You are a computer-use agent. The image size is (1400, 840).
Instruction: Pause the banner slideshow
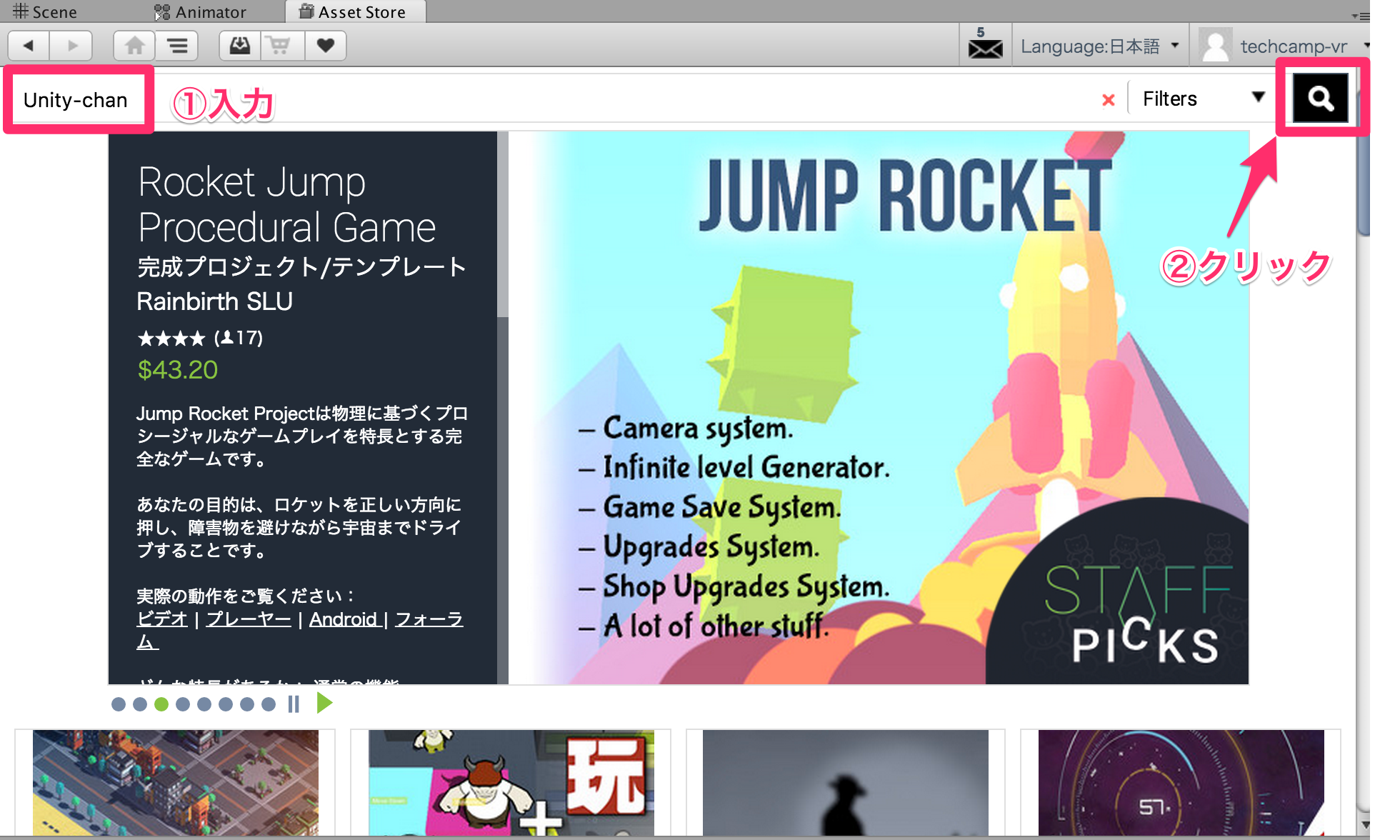[294, 704]
